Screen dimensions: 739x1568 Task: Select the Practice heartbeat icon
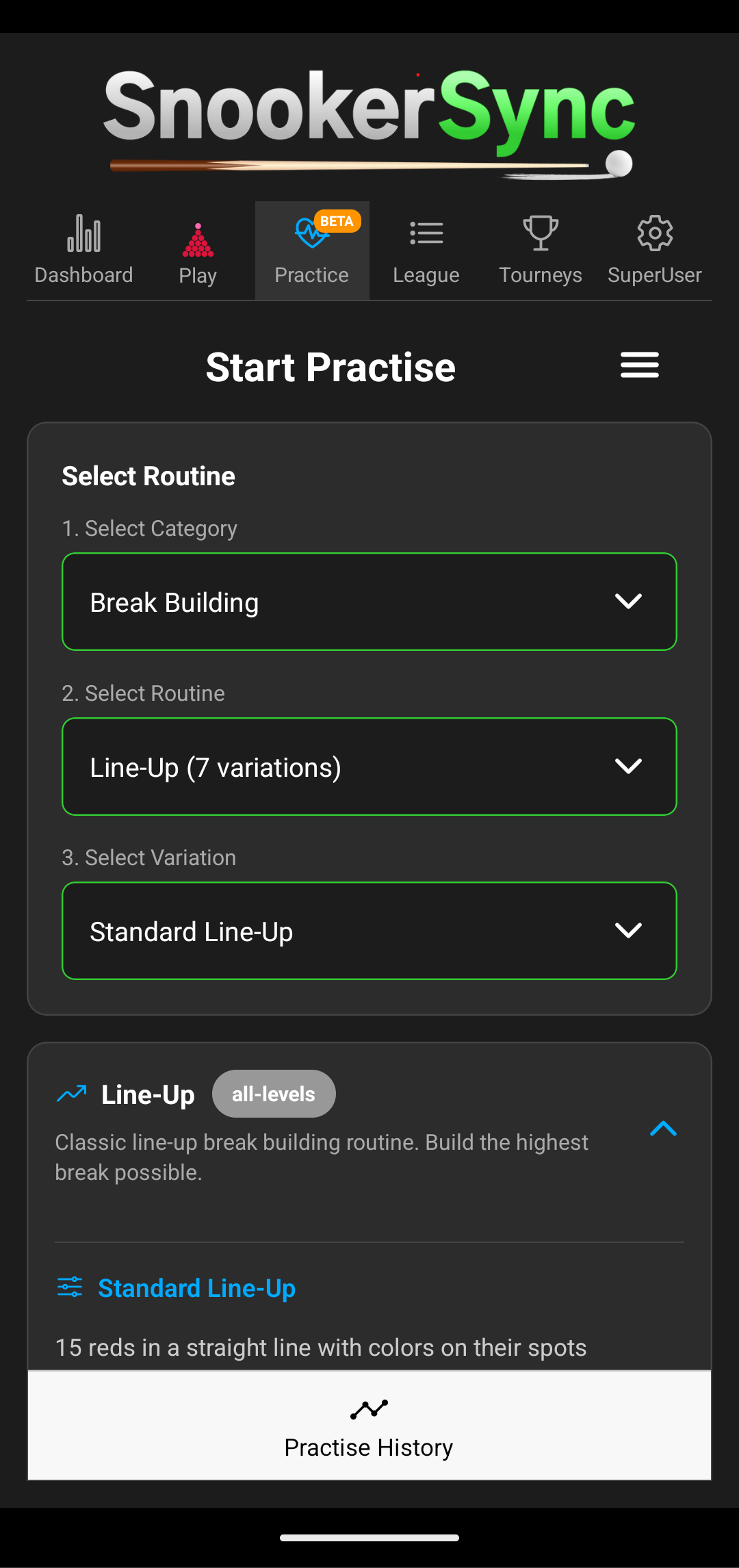tap(309, 234)
